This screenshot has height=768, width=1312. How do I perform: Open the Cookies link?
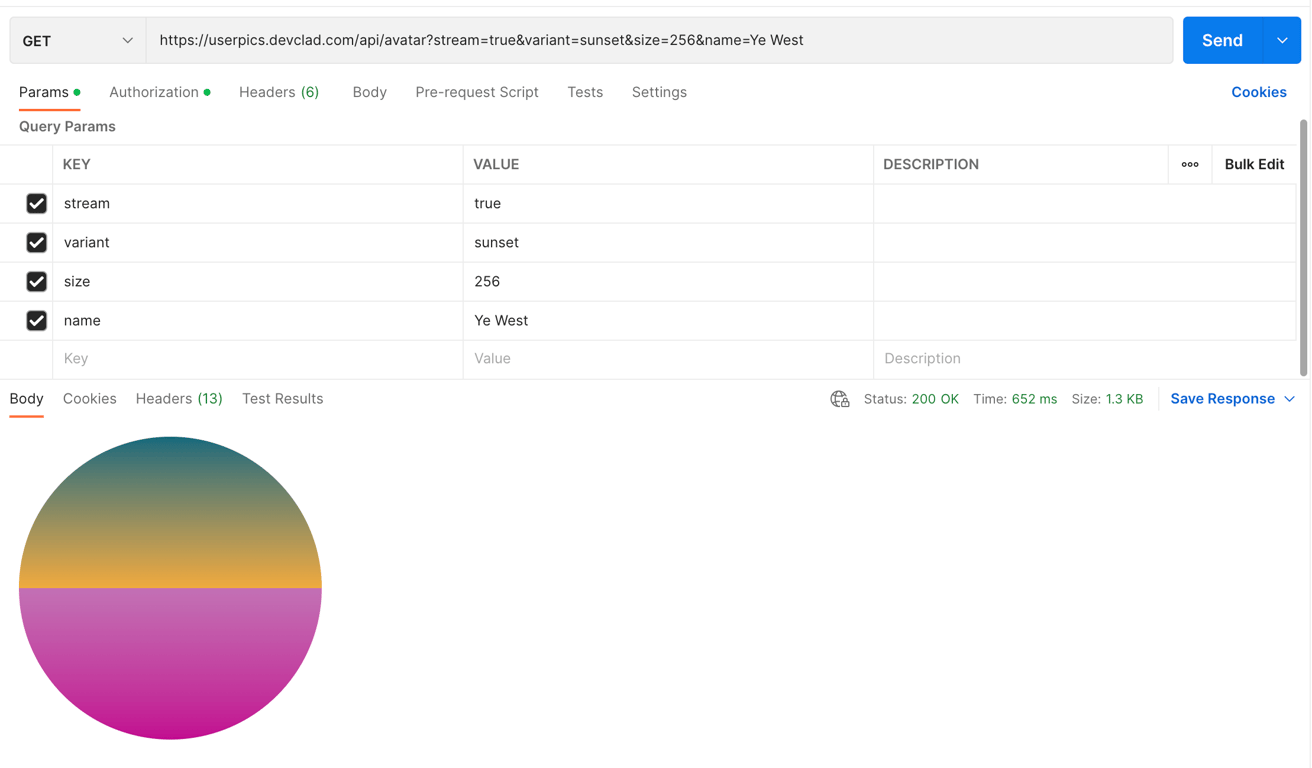[x=1259, y=92]
